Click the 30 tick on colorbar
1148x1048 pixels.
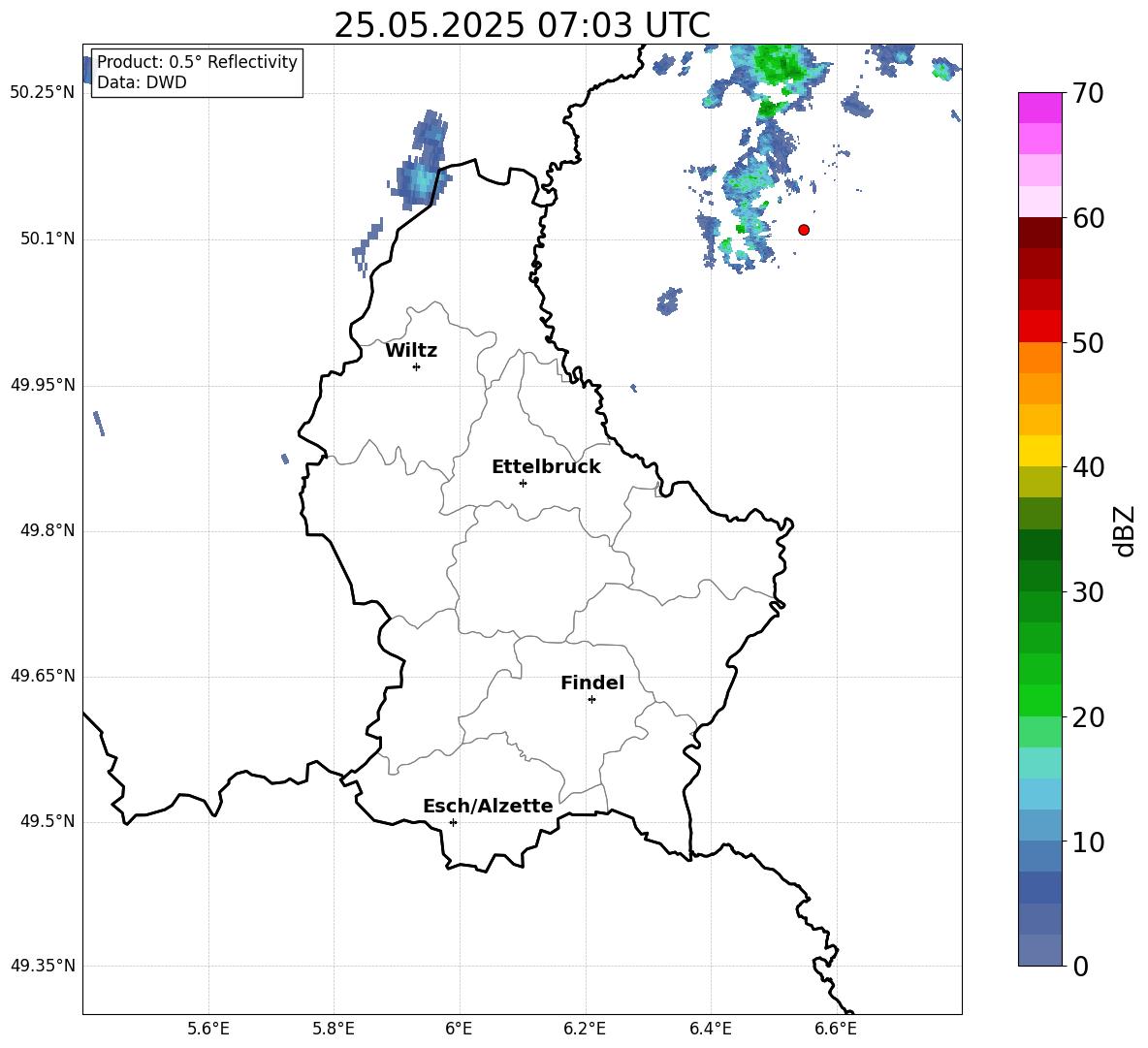[x=1087, y=592]
